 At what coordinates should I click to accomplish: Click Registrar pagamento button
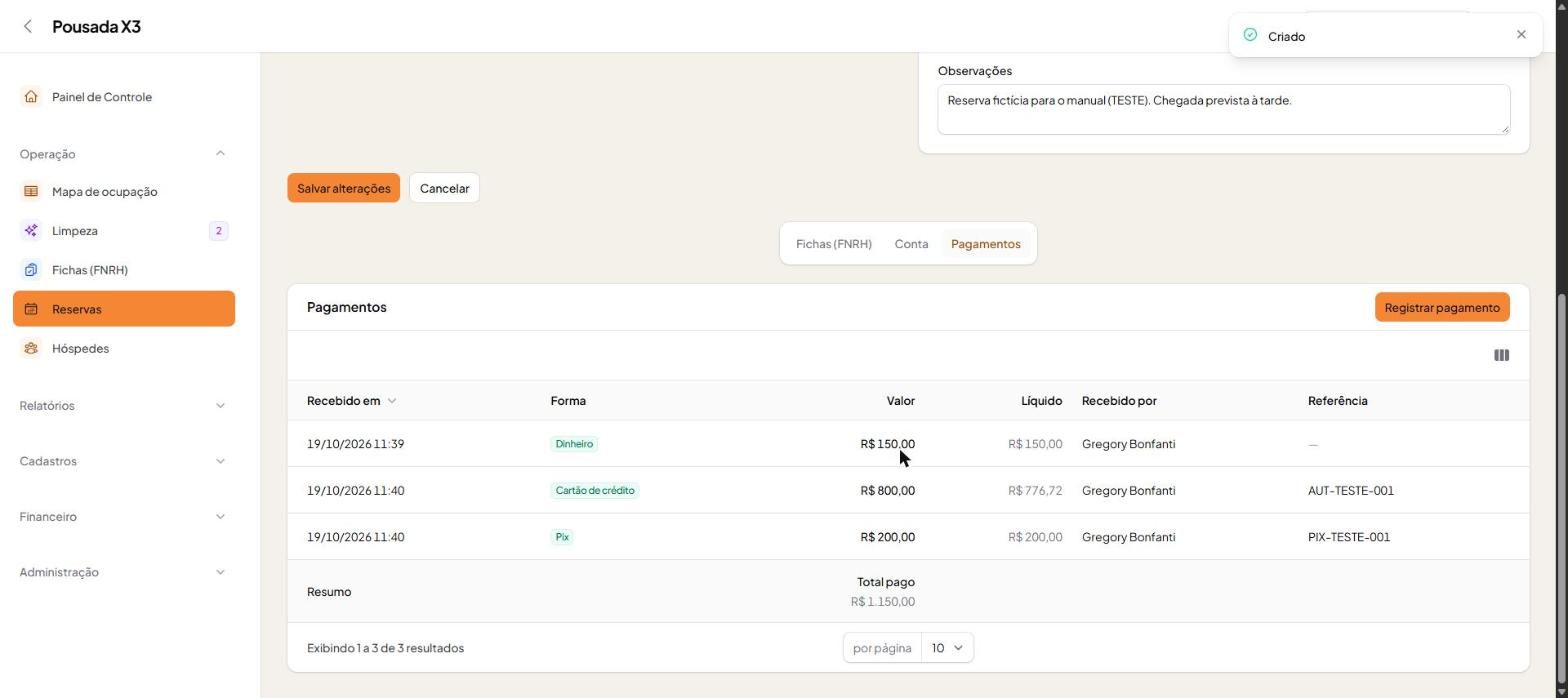coord(1442,307)
